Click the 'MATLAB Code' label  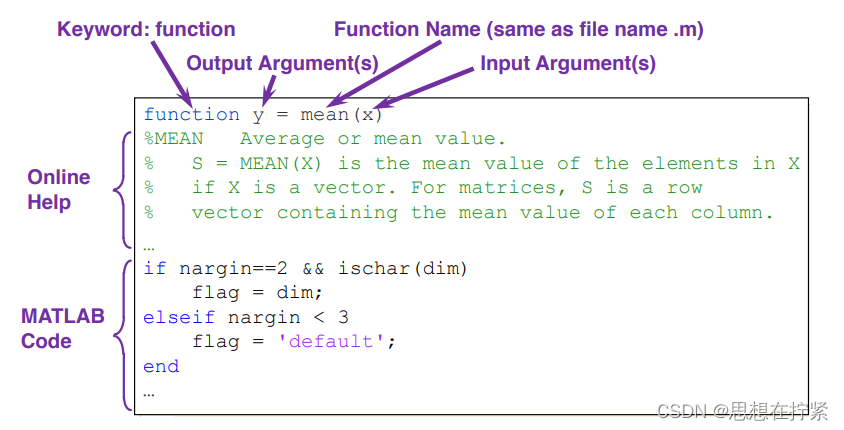tap(62, 328)
